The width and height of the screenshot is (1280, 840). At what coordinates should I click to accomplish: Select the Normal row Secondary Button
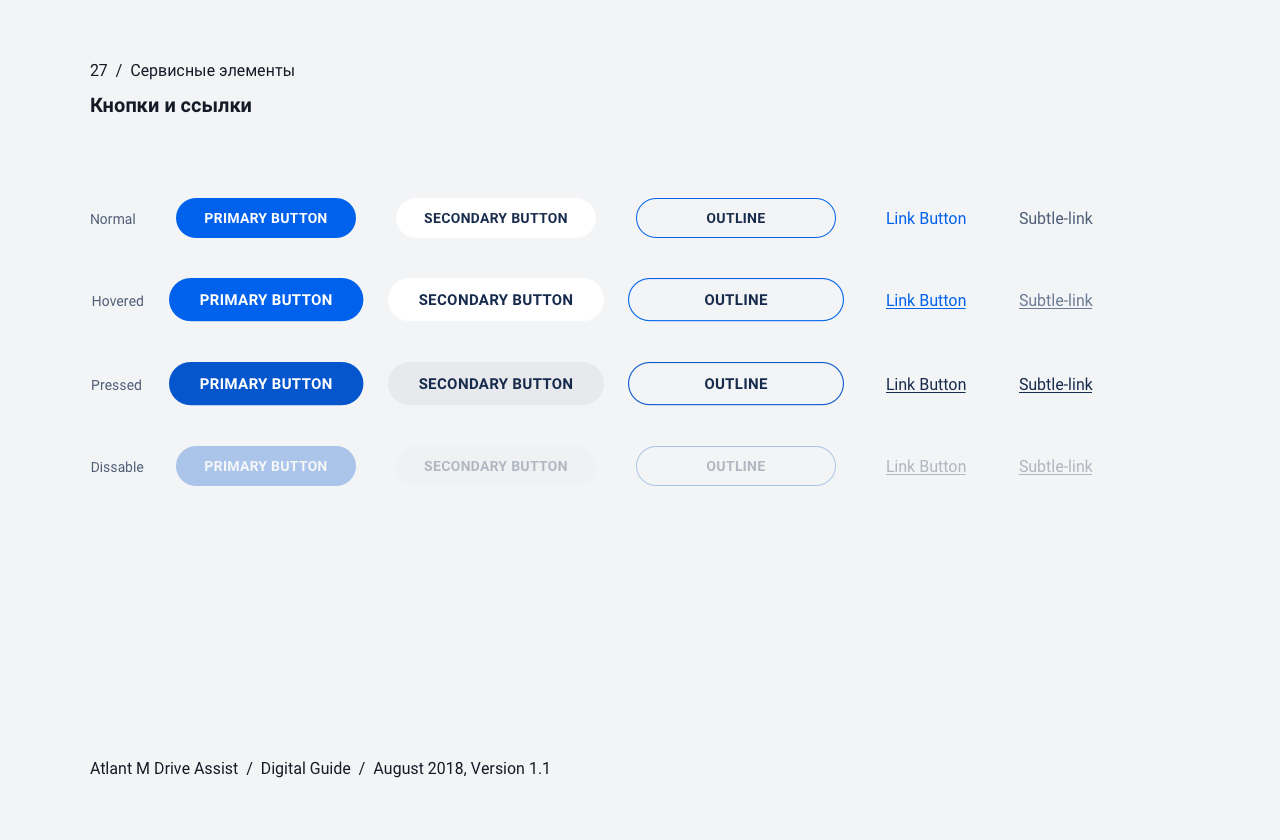[496, 218]
